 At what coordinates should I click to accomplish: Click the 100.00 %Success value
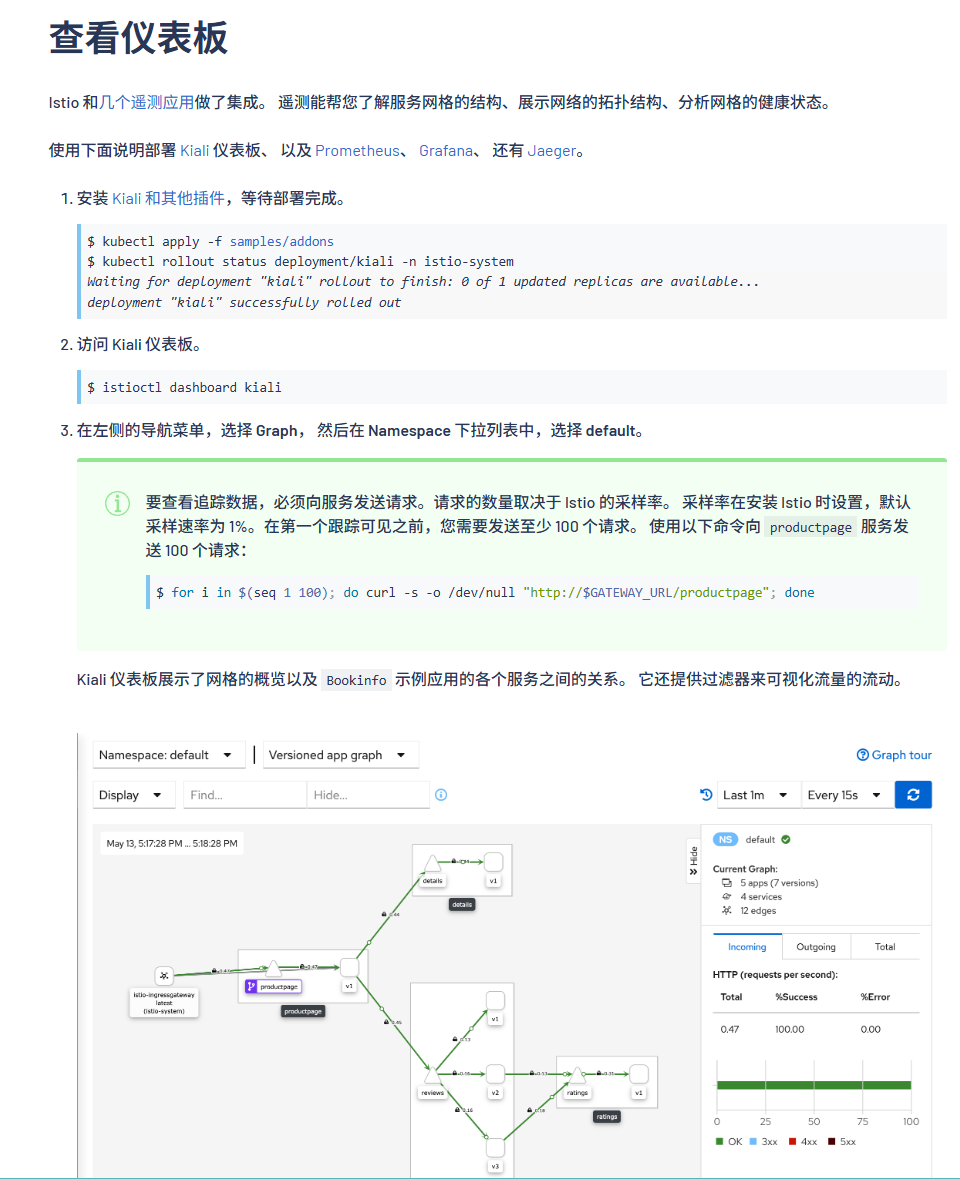pyautogui.click(x=789, y=1029)
